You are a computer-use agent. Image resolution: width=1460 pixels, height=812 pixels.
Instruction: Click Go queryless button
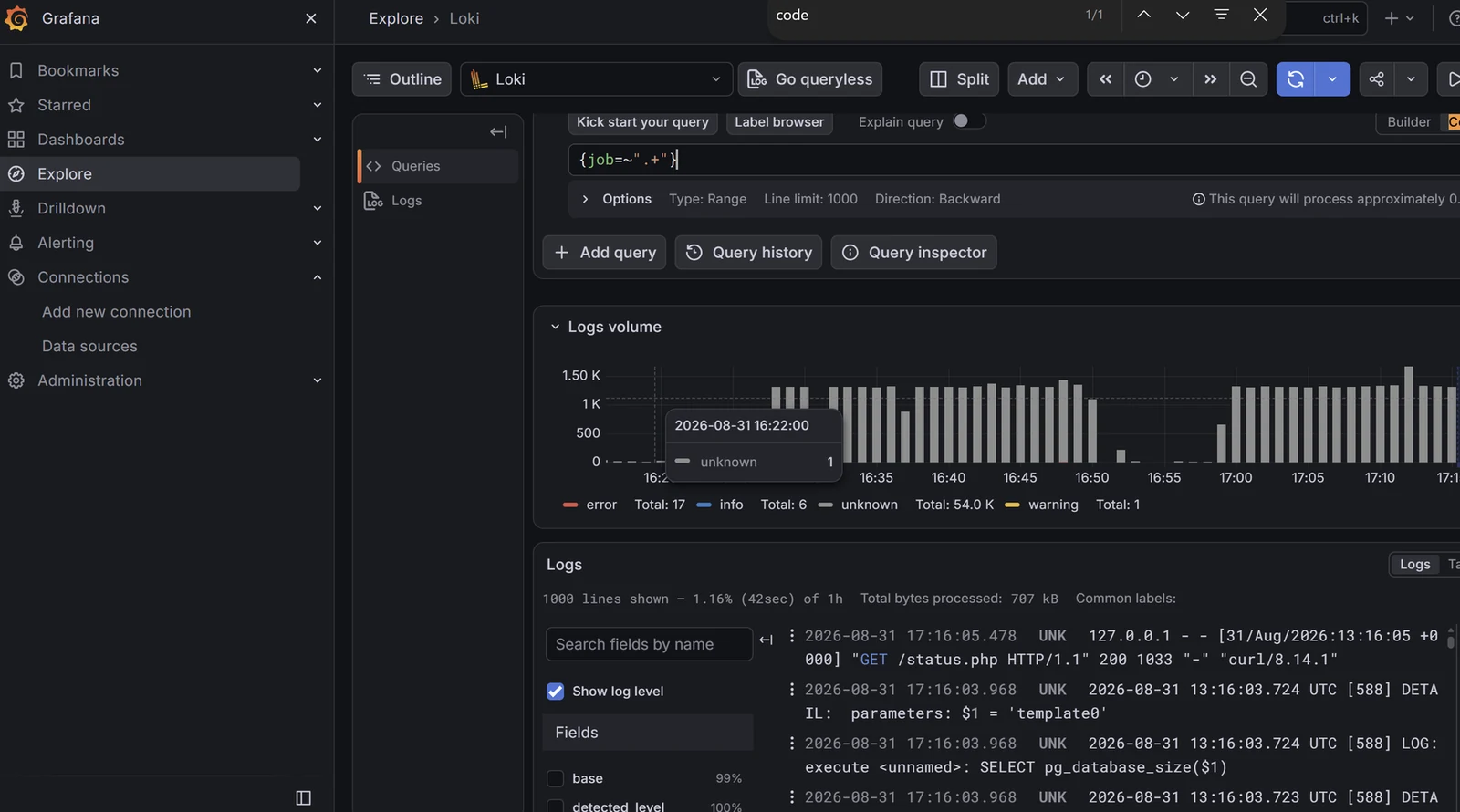pos(810,79)
